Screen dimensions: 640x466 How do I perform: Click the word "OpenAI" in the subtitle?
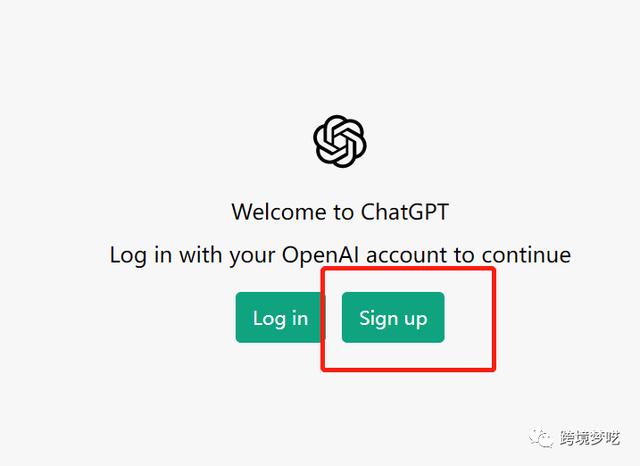(x=320, y=255)
